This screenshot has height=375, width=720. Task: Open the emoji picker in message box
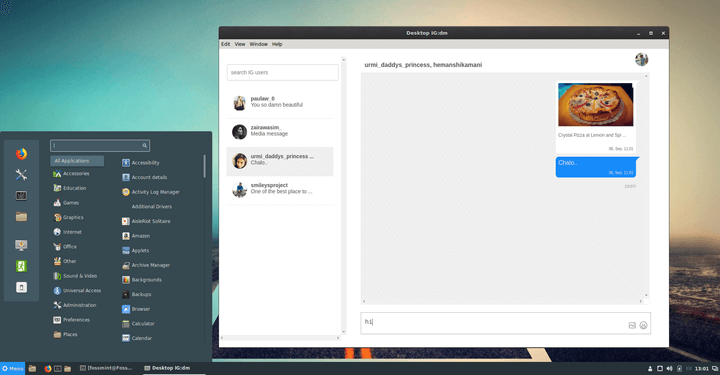click(x=643, y=325)
